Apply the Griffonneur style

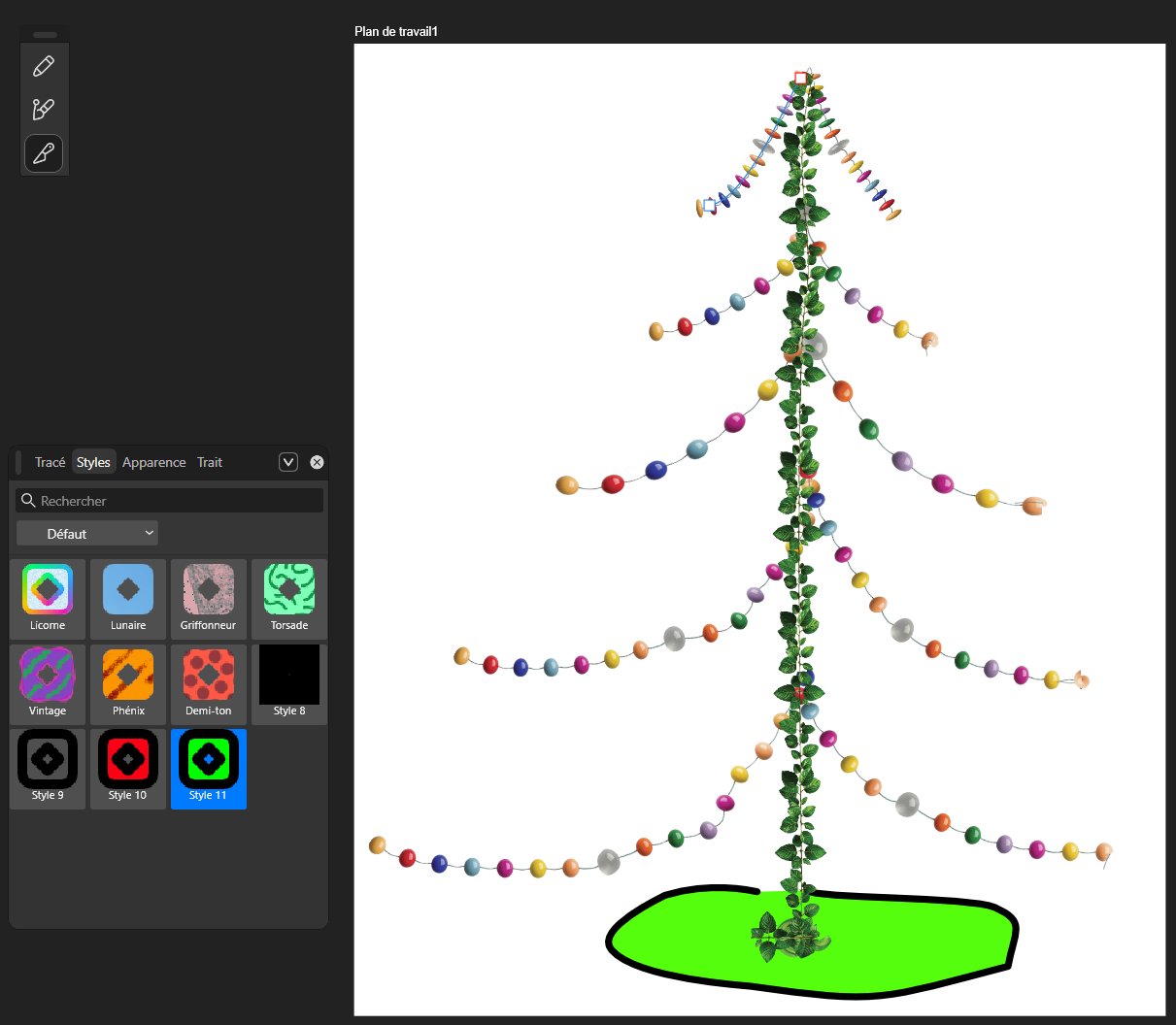(x=209, y=597)
